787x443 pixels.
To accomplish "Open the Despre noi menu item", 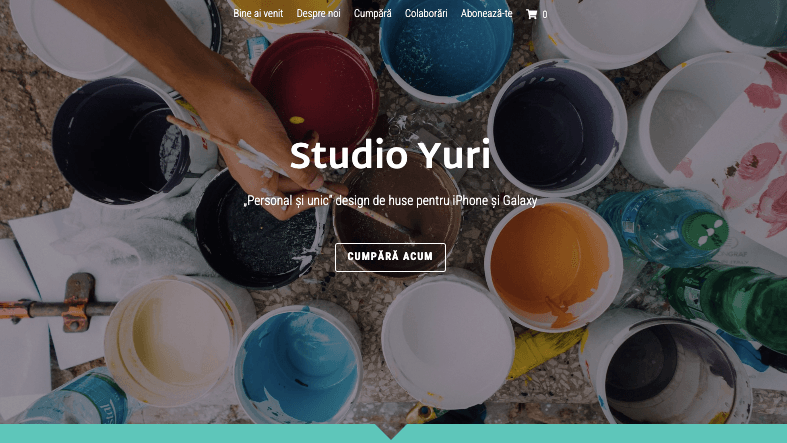I will pos(318,14).
